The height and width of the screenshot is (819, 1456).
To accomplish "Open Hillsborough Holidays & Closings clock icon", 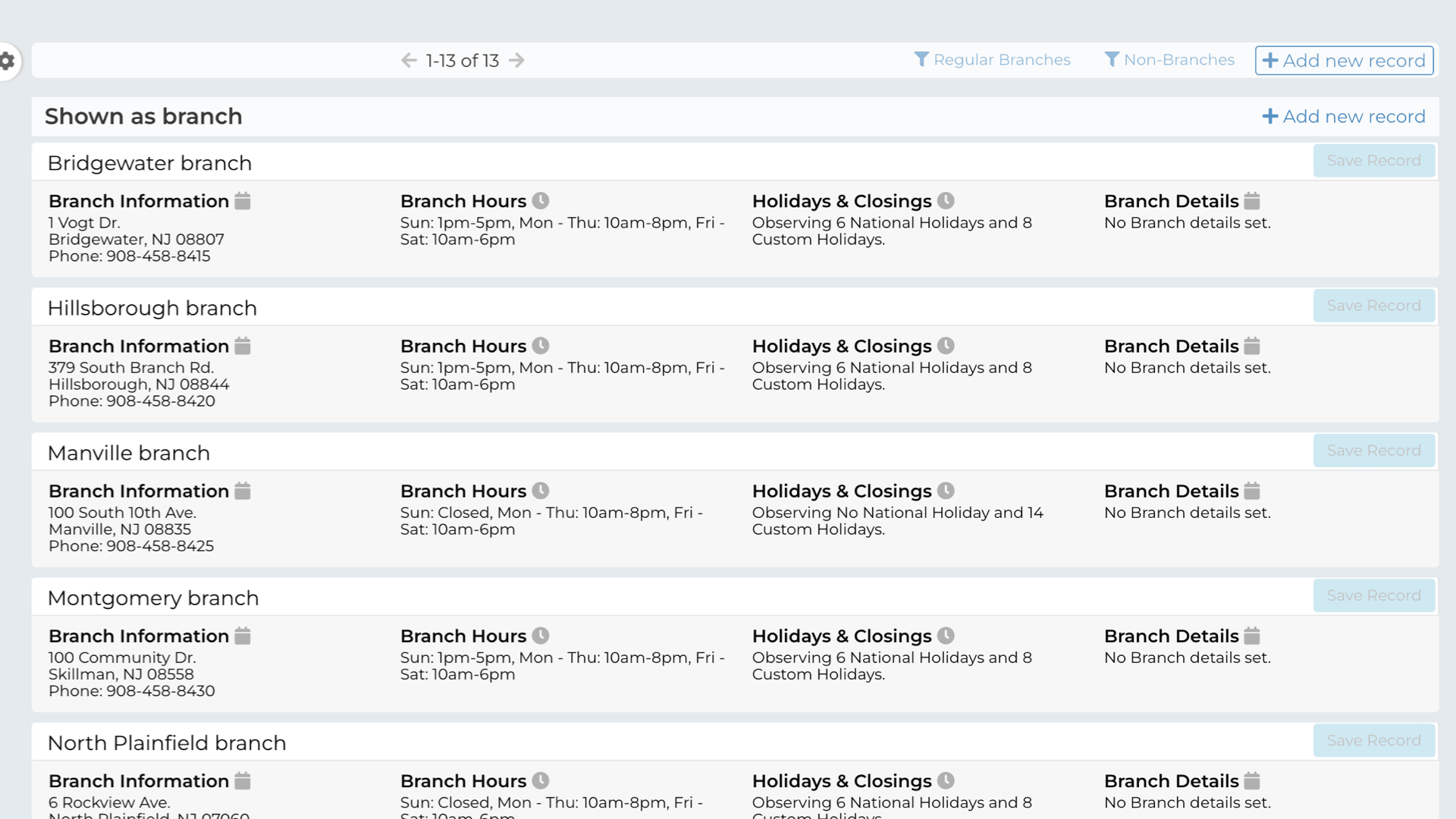I will pos(946,346).
